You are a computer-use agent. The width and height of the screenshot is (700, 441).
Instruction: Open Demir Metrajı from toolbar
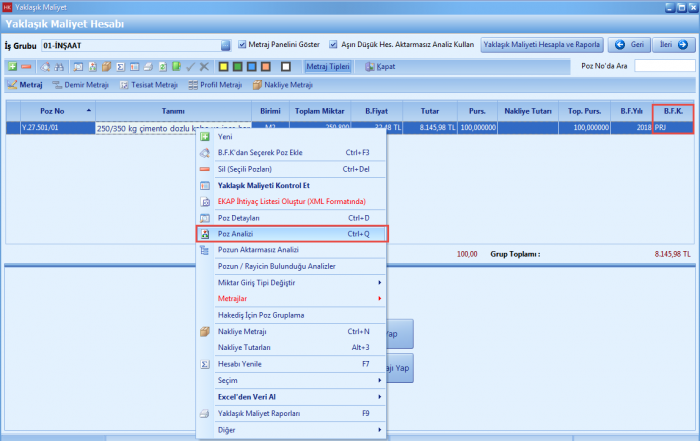80,85
